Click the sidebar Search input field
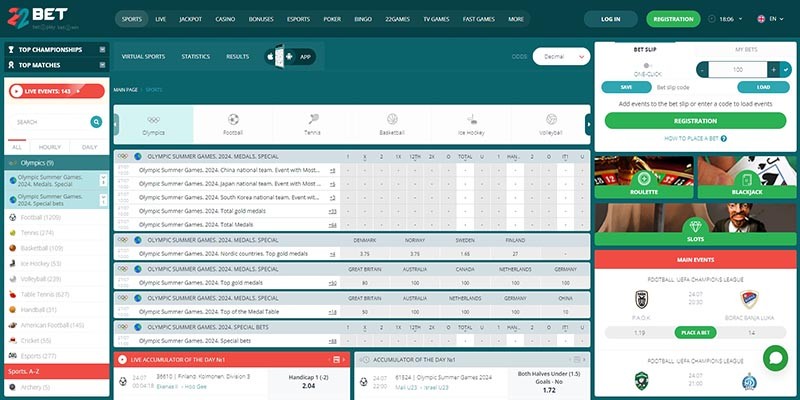The width and height of the screenshot is (800, 400). (x=51, y=122)
